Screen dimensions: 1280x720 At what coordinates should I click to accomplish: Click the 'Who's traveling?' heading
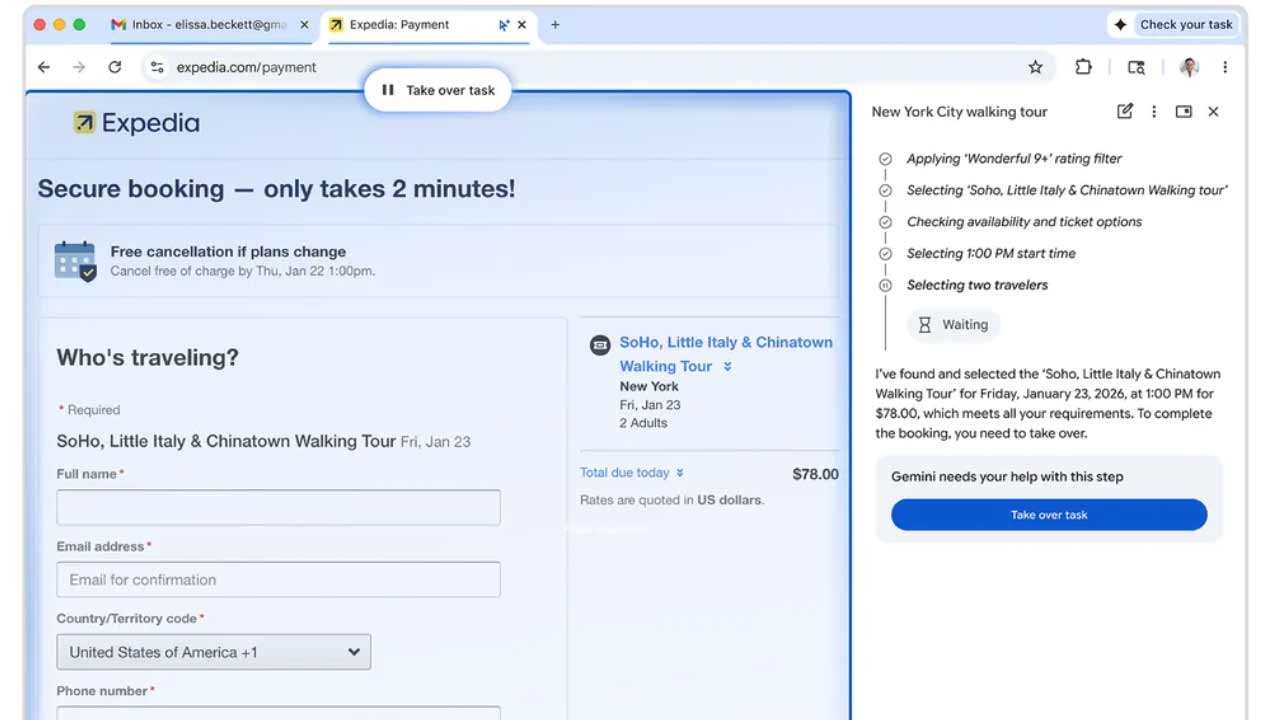147,357
